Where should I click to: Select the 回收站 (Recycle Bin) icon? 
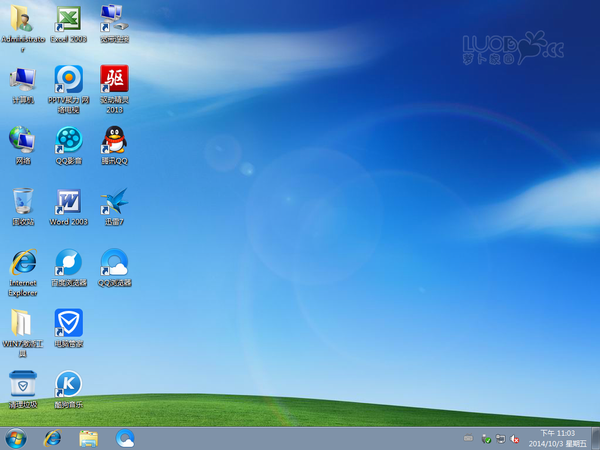(23, 207)
